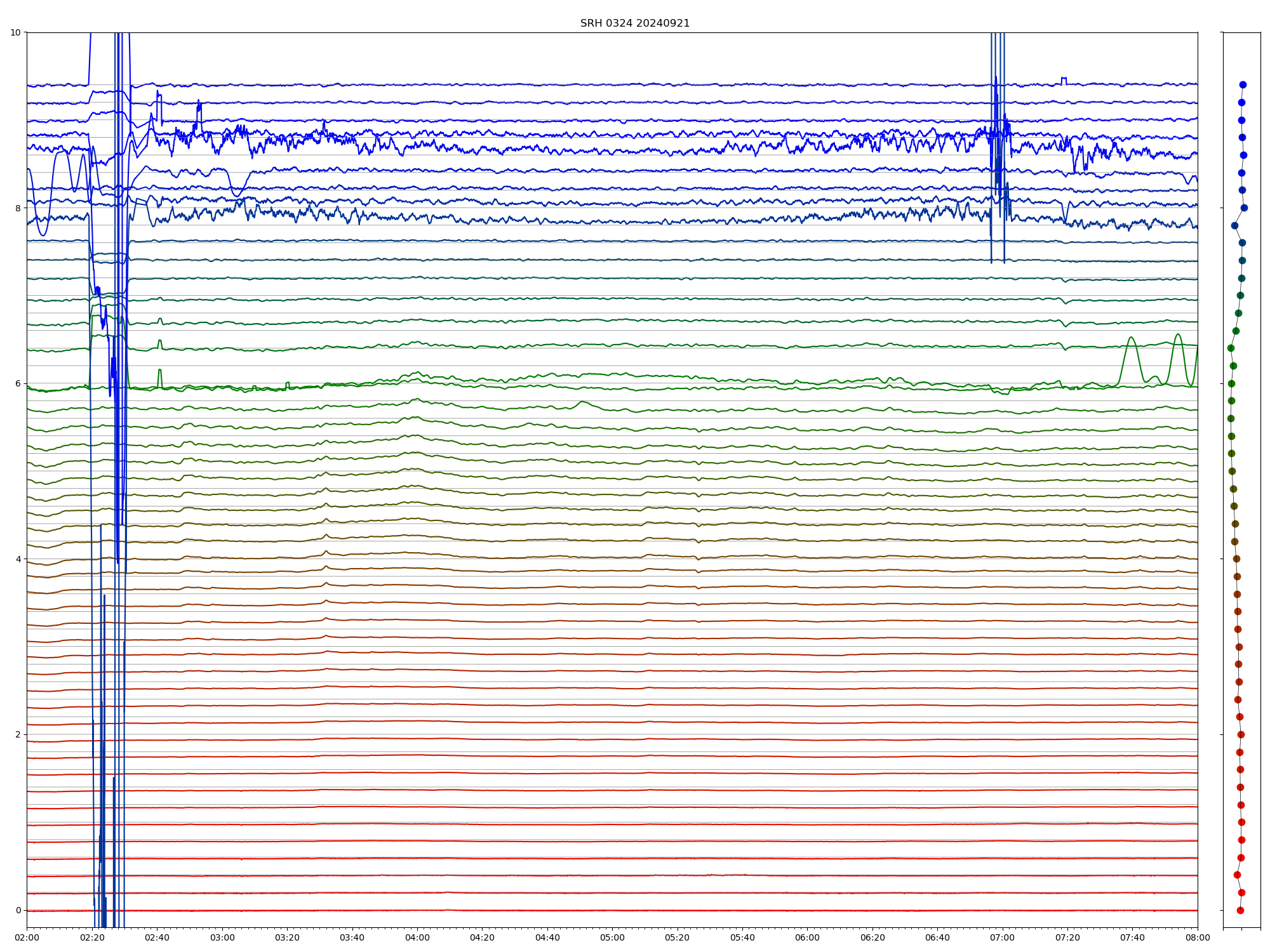This screenshot has height=952, width=1270.
Task: Select the bottommost red dot in right panel
Action: click(1240, 910)
